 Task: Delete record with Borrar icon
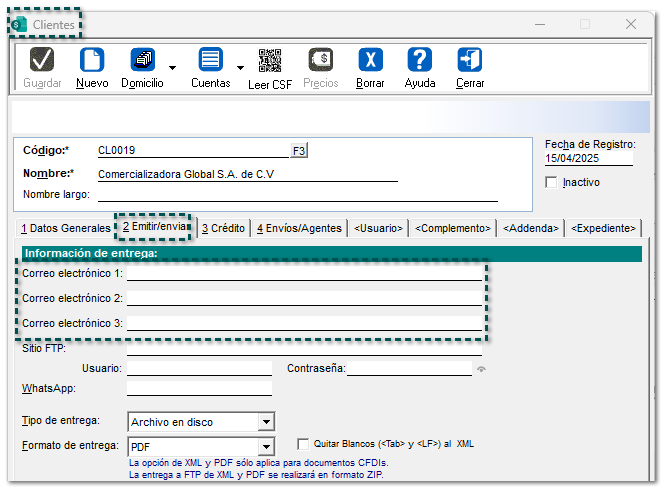click(x=370, y=60)
